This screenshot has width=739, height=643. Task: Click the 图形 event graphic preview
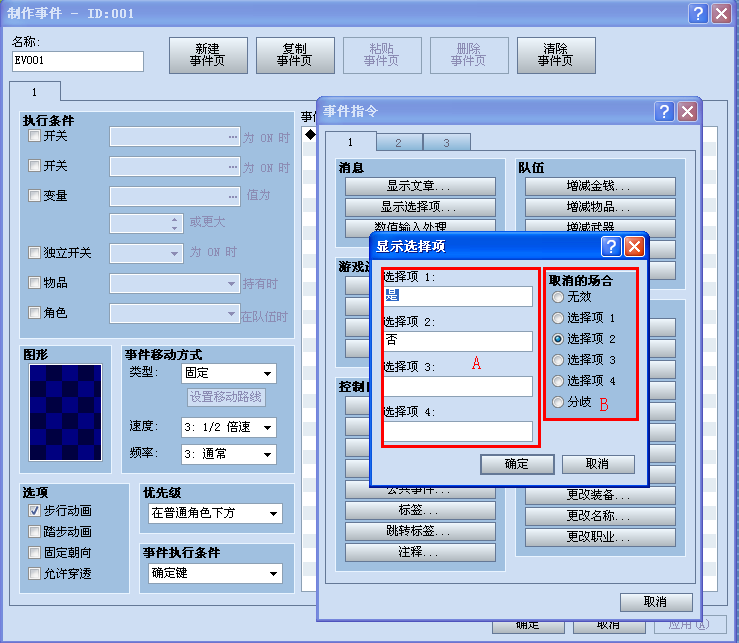[x=66, y=412]
